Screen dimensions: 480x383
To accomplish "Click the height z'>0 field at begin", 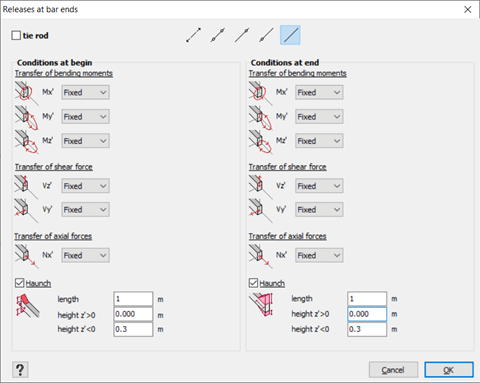I will (133, 314).
